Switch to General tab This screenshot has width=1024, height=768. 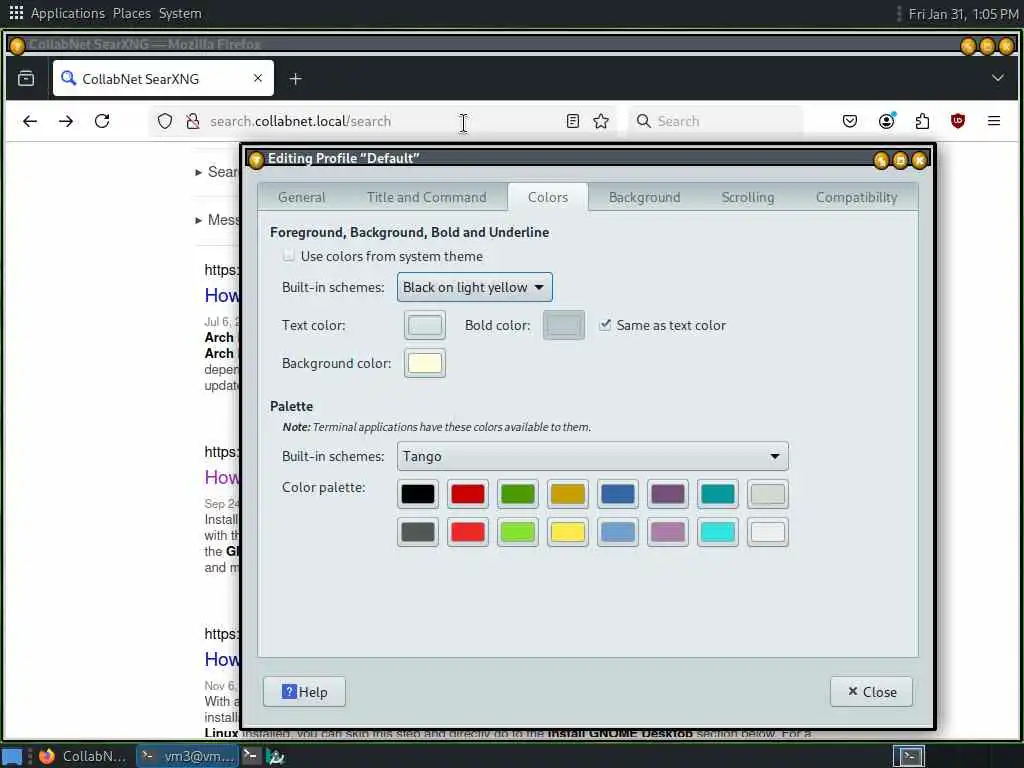301,197
